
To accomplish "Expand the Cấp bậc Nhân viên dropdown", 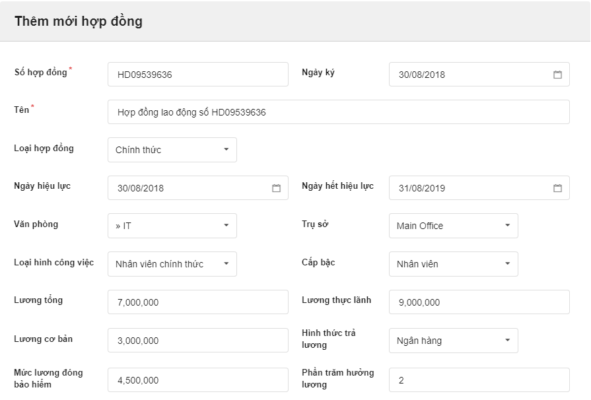I will [453, 264].
